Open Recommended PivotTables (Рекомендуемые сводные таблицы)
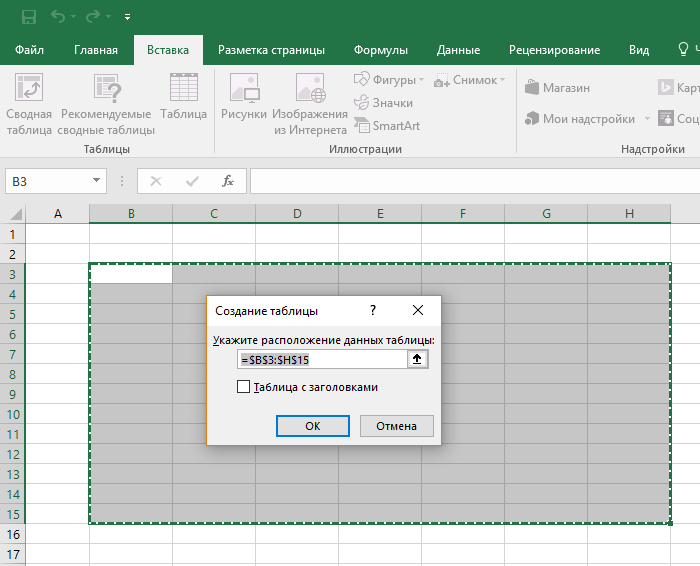Viewport: 700px width, 566px height. coord(106,105)
